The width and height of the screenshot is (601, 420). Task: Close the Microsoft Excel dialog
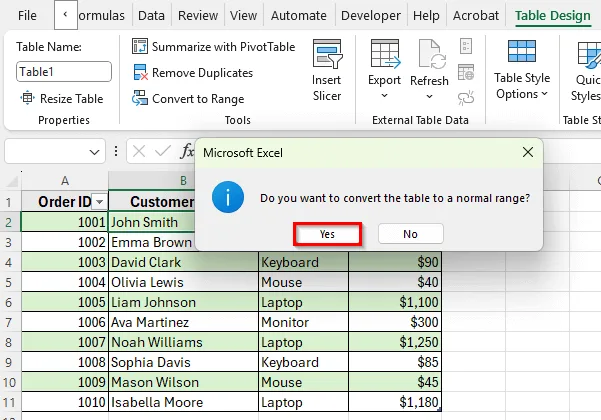(528, 152)
